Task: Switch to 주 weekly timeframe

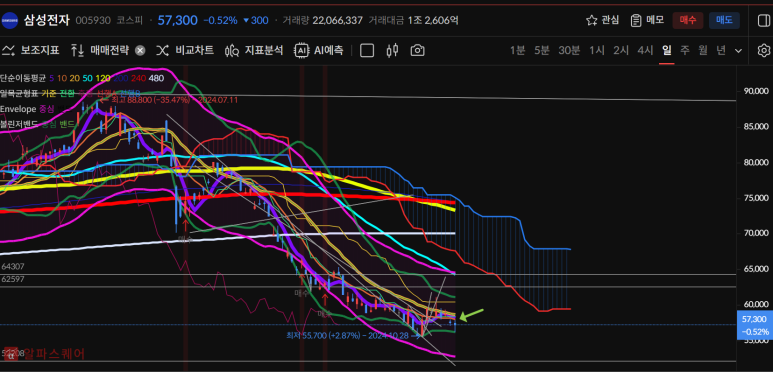Action: point(685,50)
